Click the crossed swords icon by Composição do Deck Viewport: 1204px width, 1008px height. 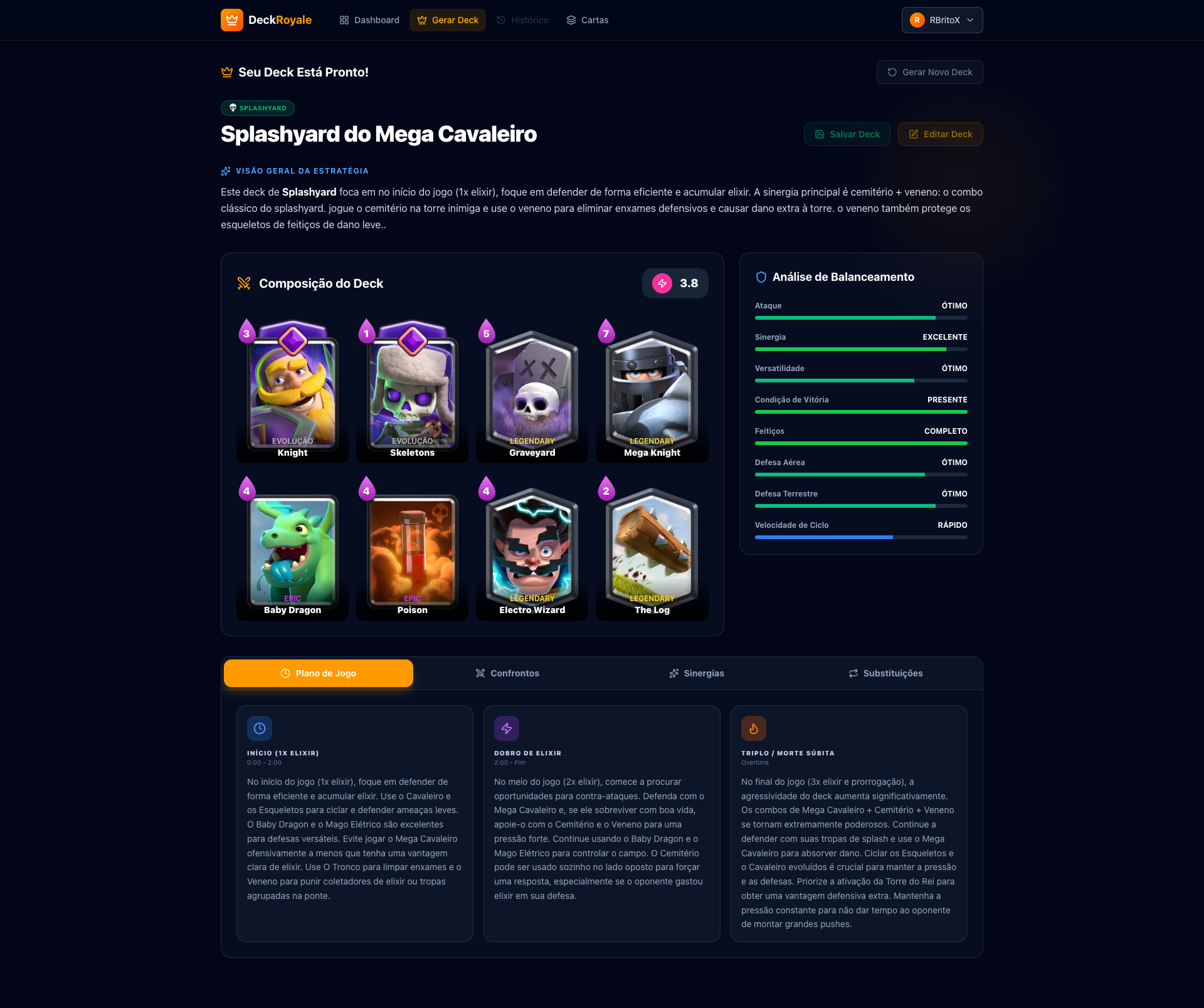point(244,283)
